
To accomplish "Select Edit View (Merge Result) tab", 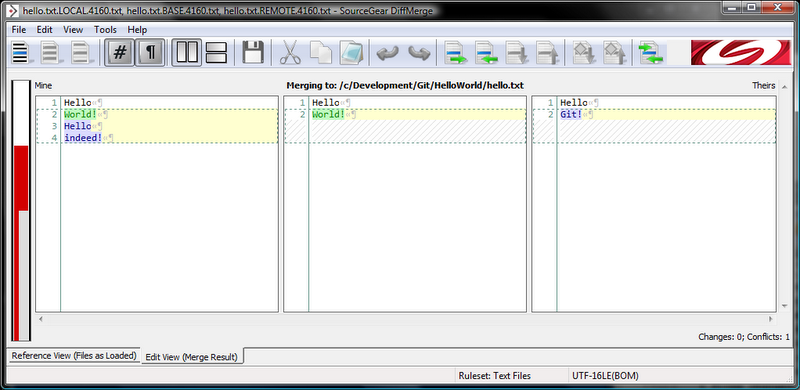I will click(x=192, y=357).
